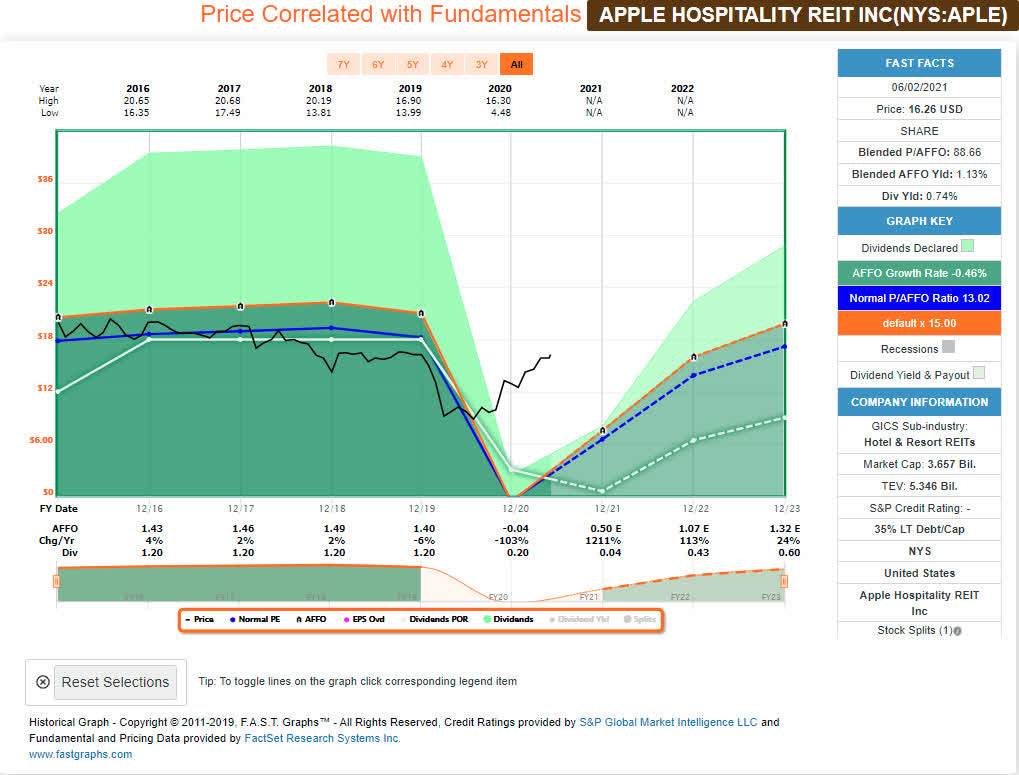Click the 2020 dividend value 0.20
This screenshot has width=1019, height=775.
(518, 553)
